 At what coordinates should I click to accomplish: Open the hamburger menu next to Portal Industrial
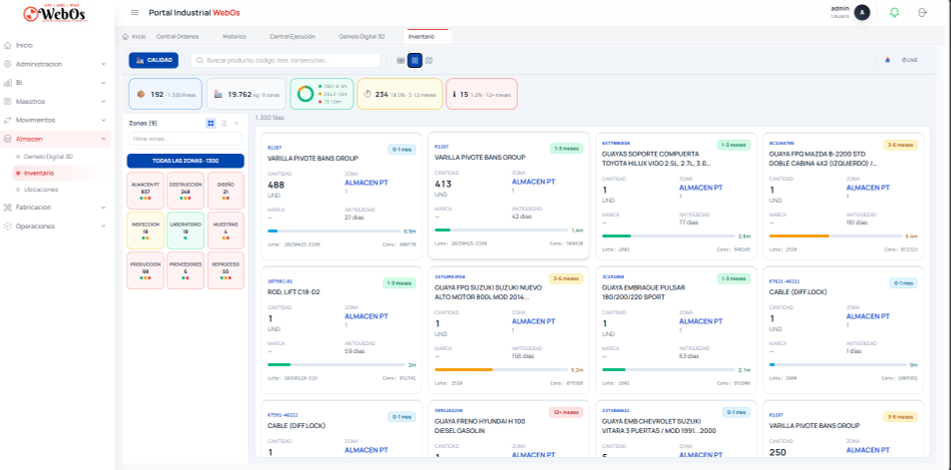135,12
